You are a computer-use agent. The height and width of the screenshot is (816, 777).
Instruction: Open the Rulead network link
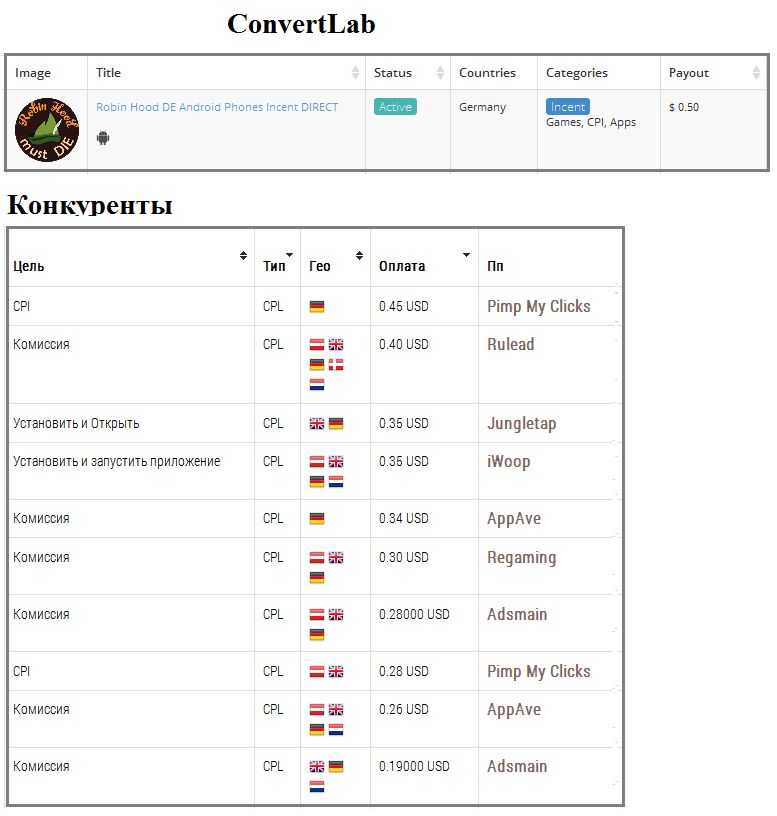tap(511, 344)
